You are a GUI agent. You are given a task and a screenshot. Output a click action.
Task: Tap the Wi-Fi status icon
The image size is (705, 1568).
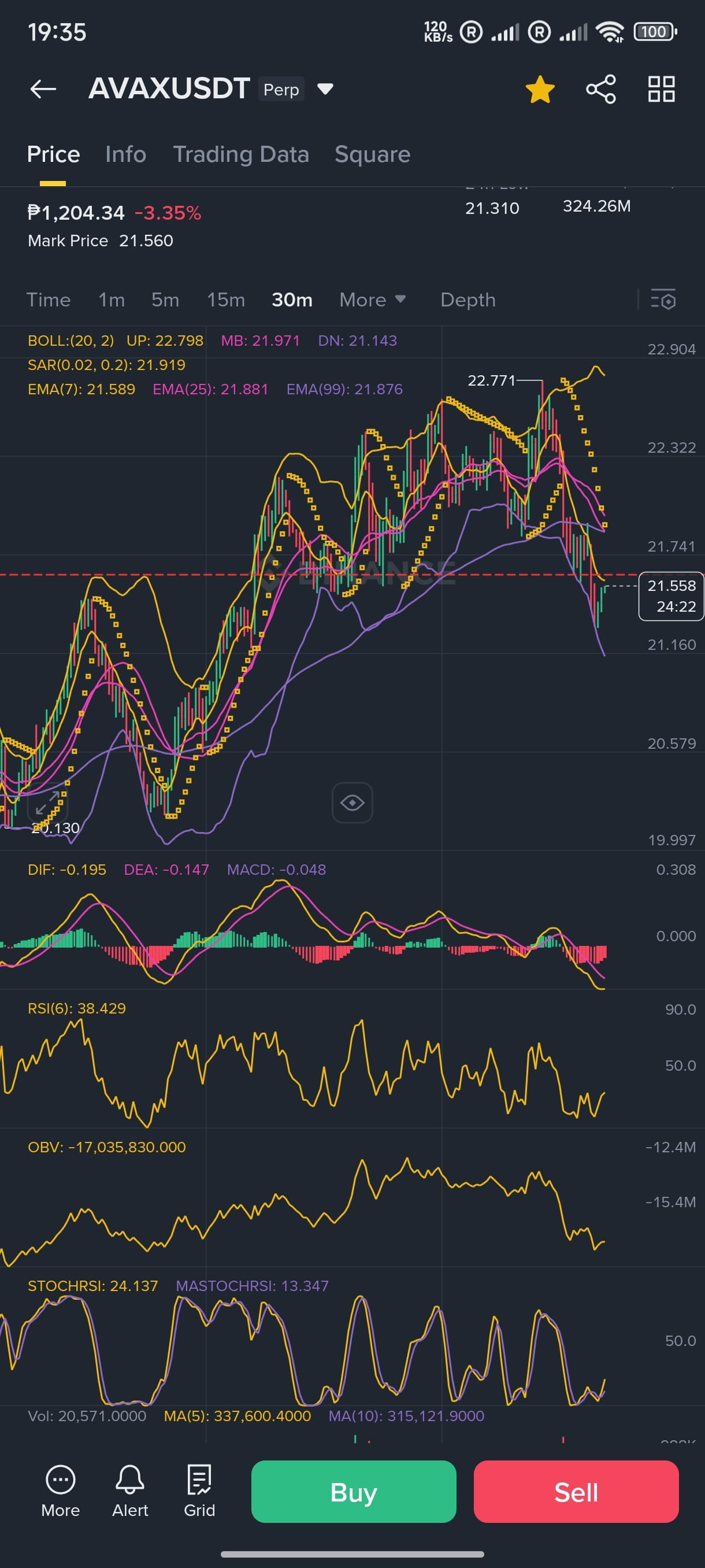(610, 32)
